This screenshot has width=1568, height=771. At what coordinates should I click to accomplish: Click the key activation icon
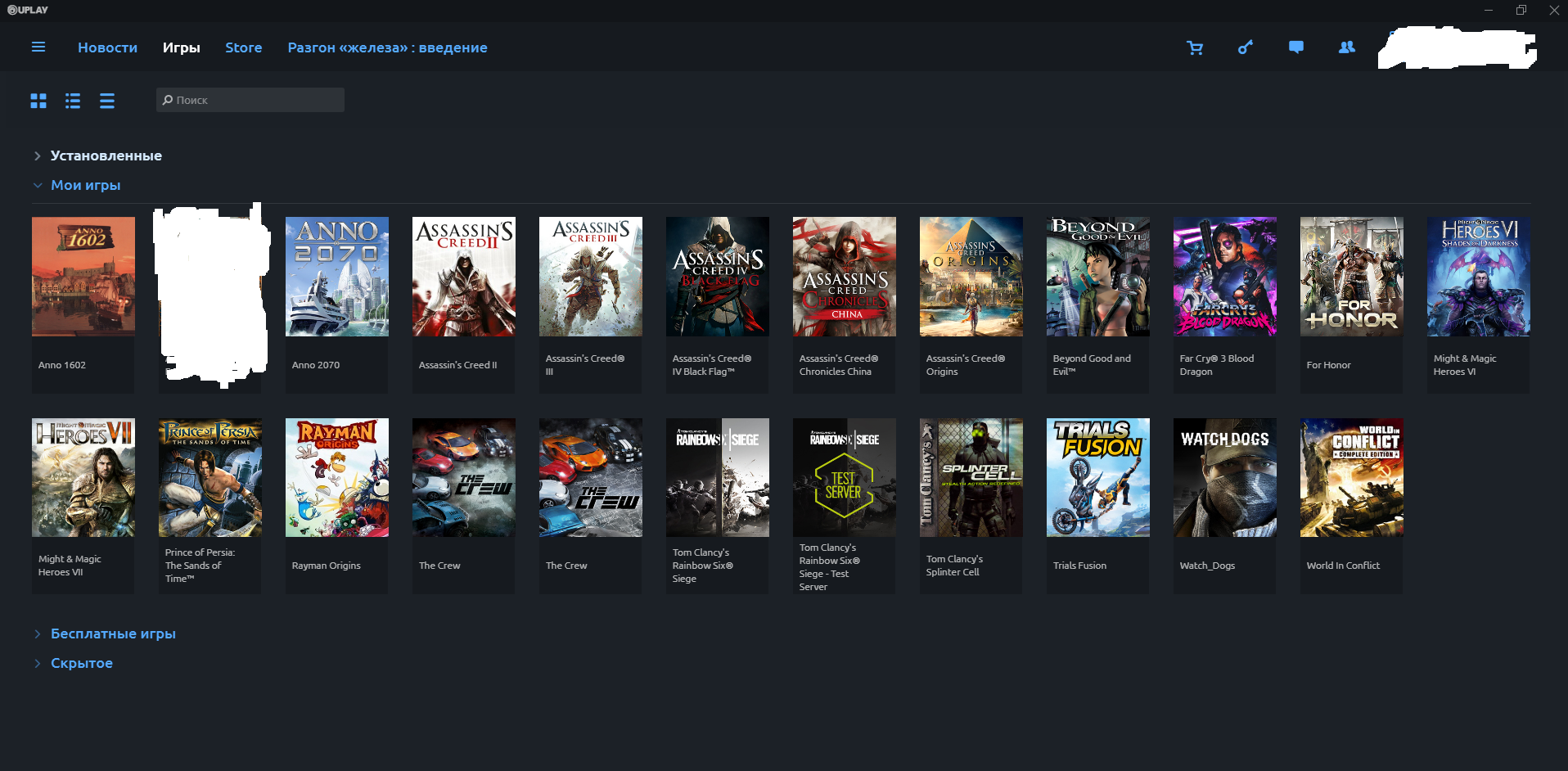1246,47
